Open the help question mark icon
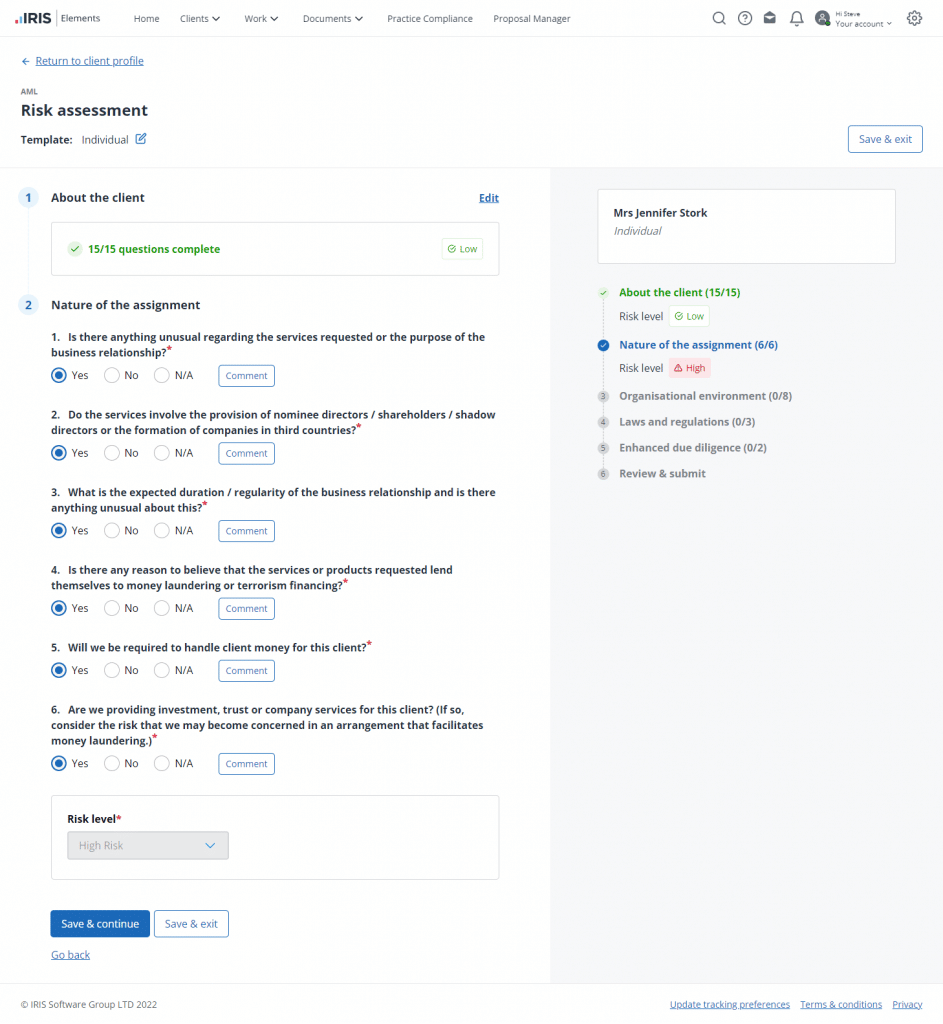Viewport: 943px width, 1024px height. pos(744,18)
